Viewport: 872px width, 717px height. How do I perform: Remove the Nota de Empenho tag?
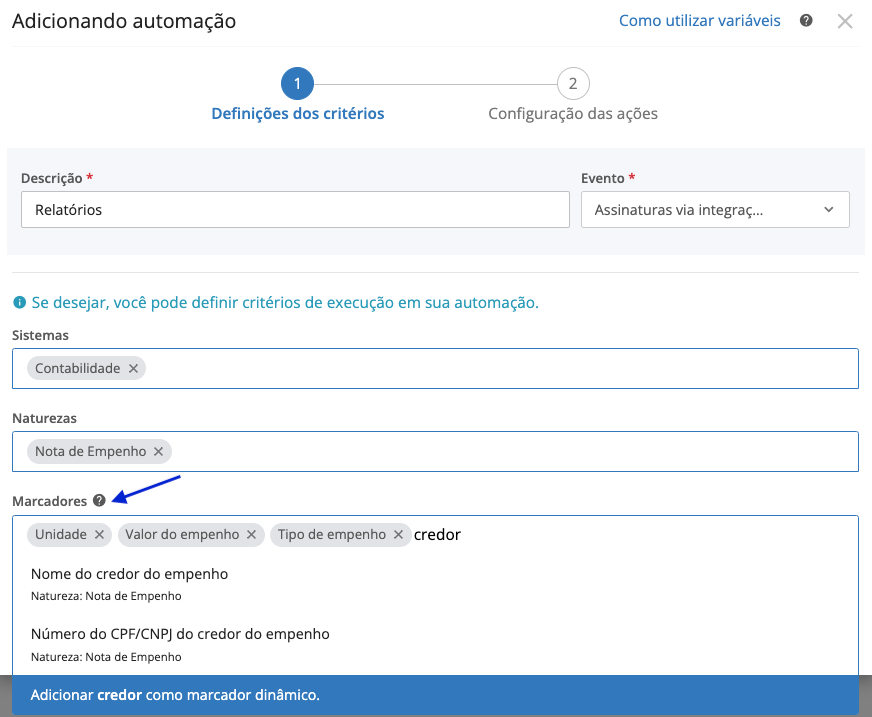tap(159, 452)
